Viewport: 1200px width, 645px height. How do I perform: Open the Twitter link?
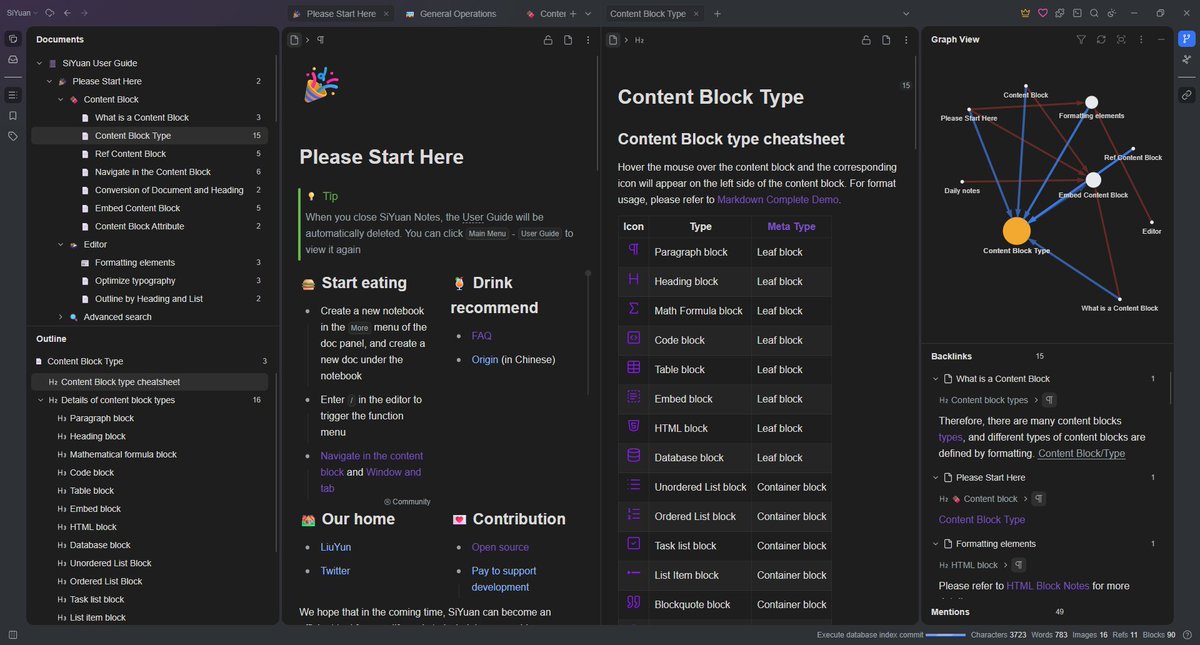point(335,571)
